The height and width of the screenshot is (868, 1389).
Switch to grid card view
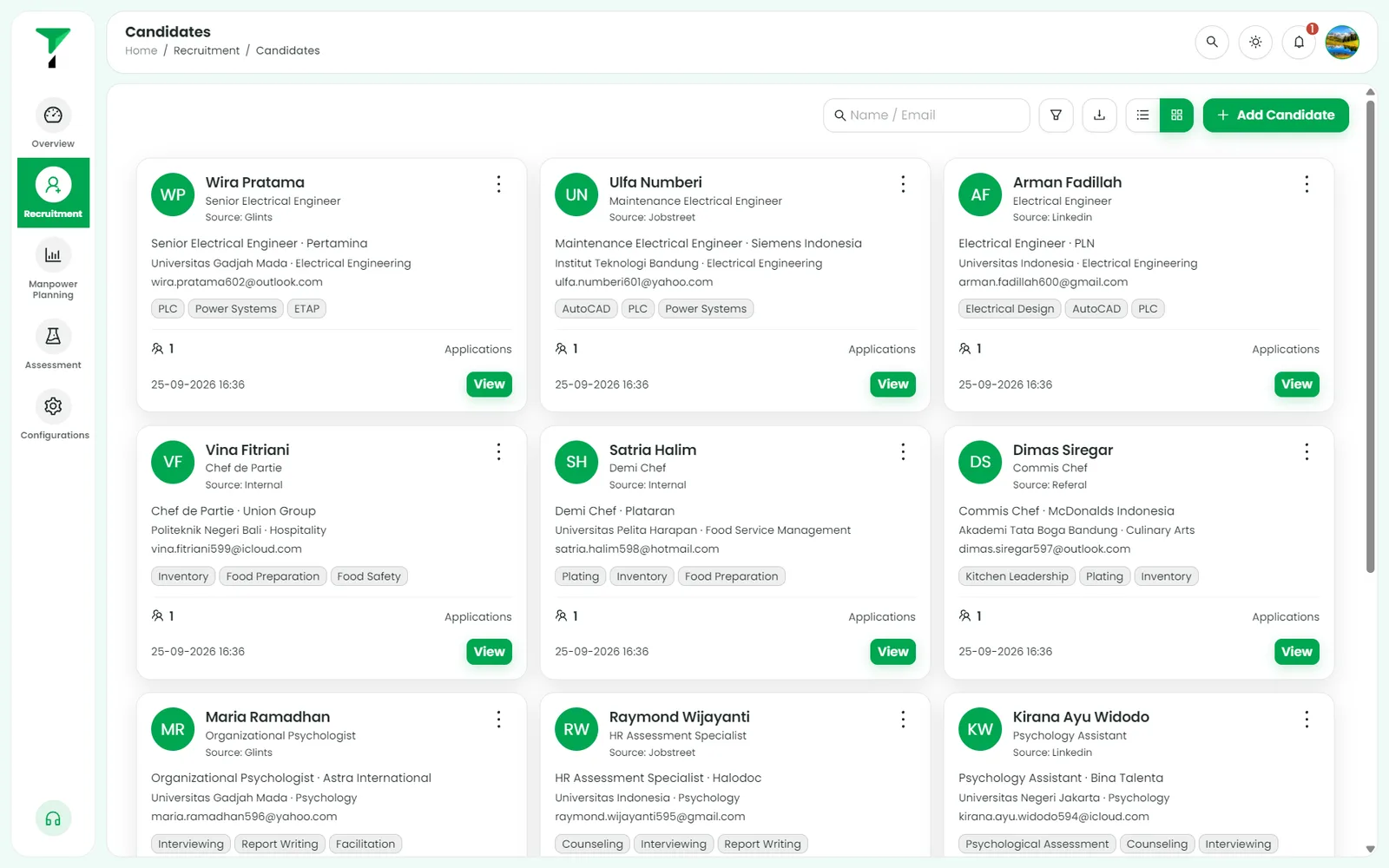pos(1176,115)
